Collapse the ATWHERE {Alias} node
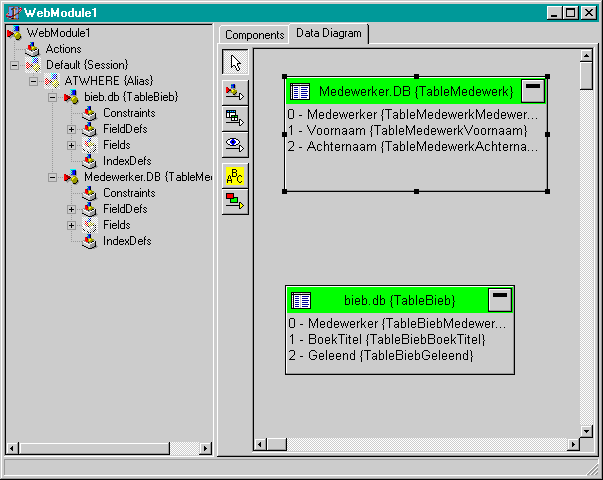This screenshot has height=480, width=603. (33, 81)
